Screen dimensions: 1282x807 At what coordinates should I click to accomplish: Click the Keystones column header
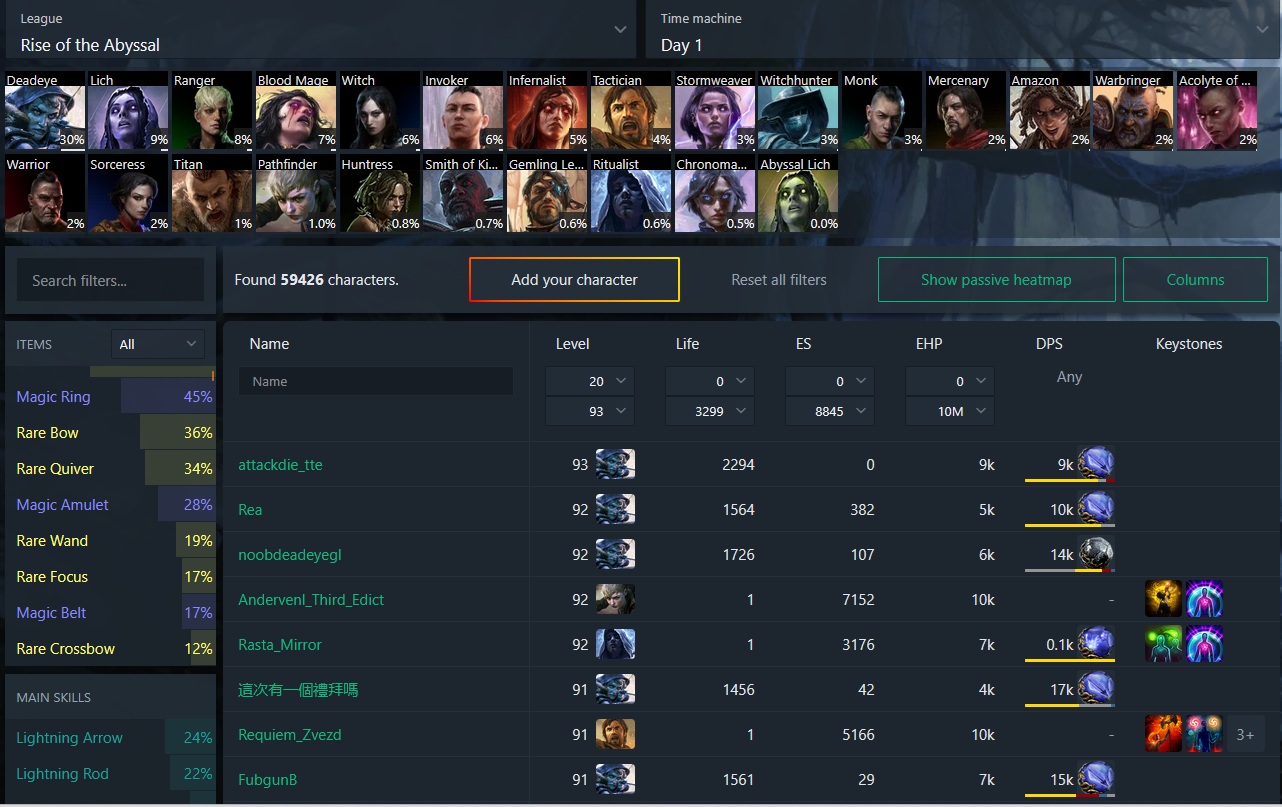click(1189, 344)
